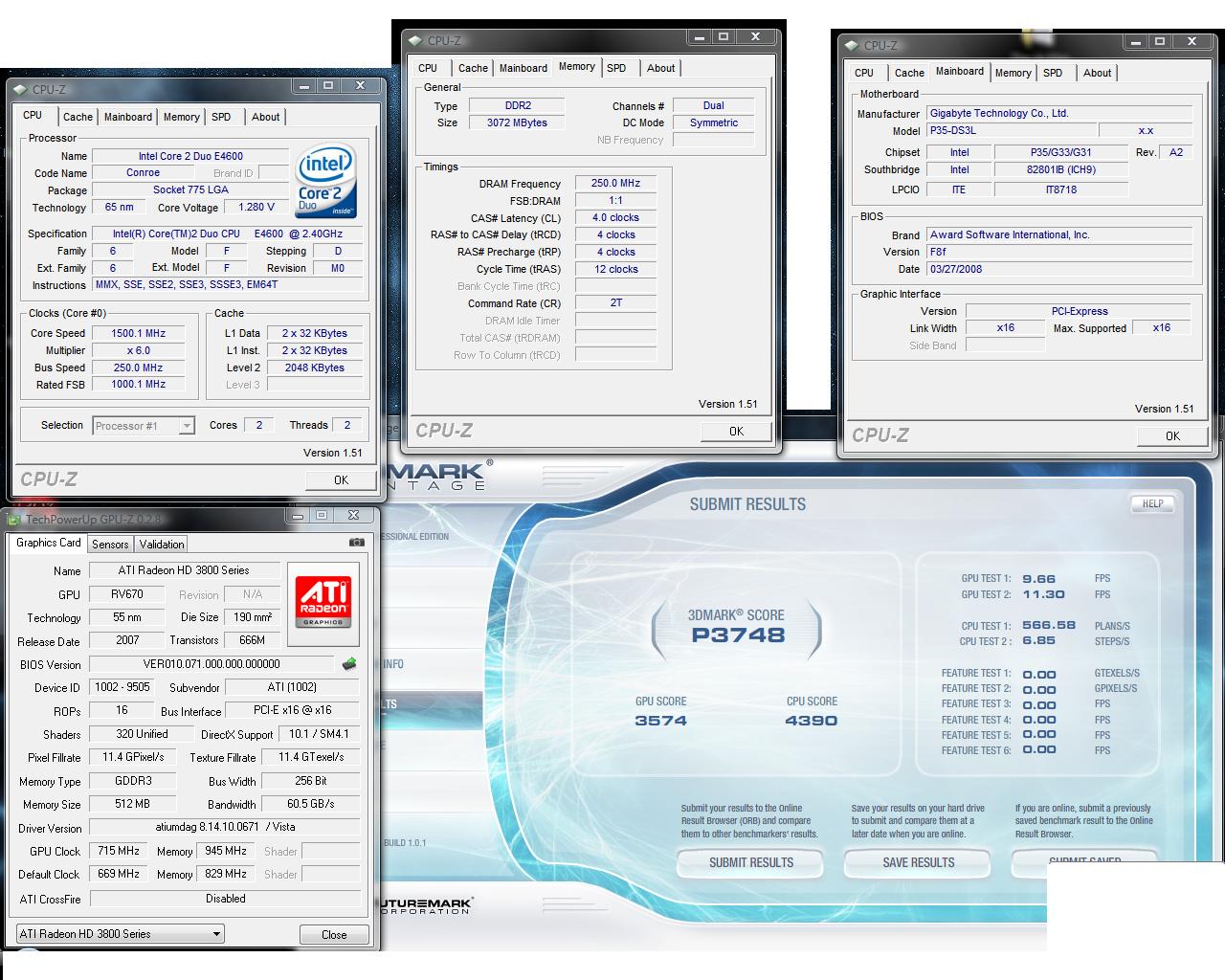Click the BIOS Version field in GPU-Z
This screenshot has width=1225, height=980.
pos(212,663)
